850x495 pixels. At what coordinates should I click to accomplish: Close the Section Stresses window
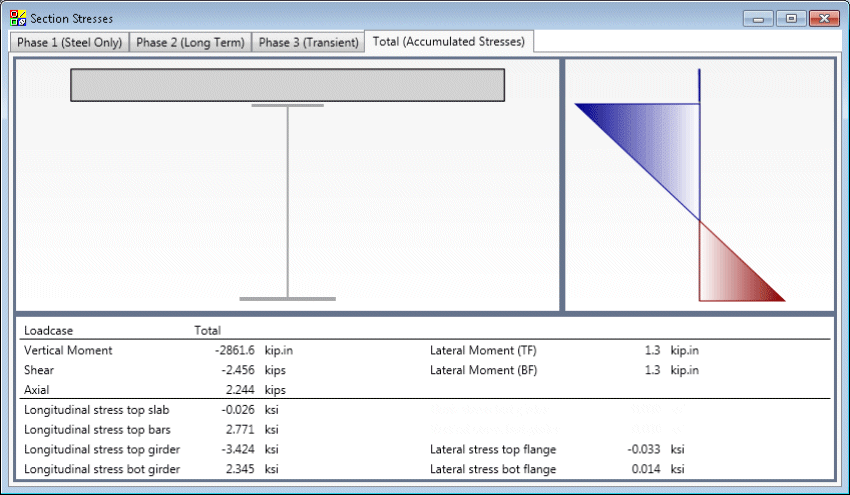[x=823, y=18]
